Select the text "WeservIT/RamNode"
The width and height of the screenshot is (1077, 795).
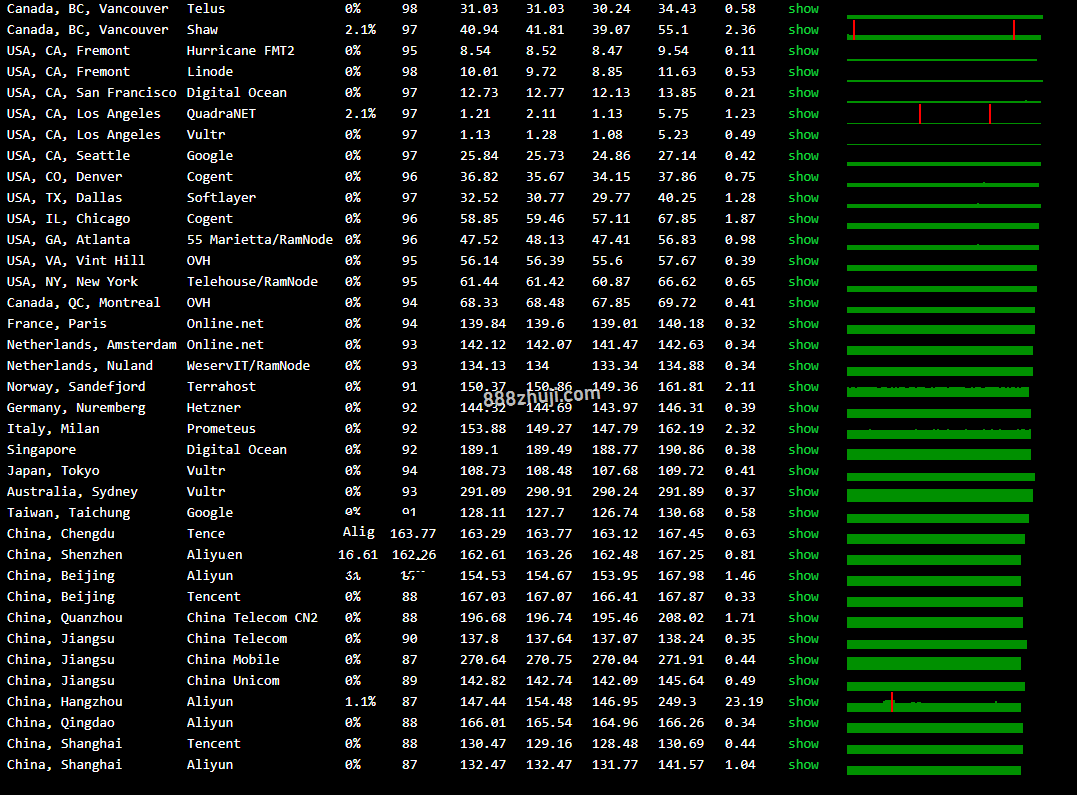(x=248, y=366)
